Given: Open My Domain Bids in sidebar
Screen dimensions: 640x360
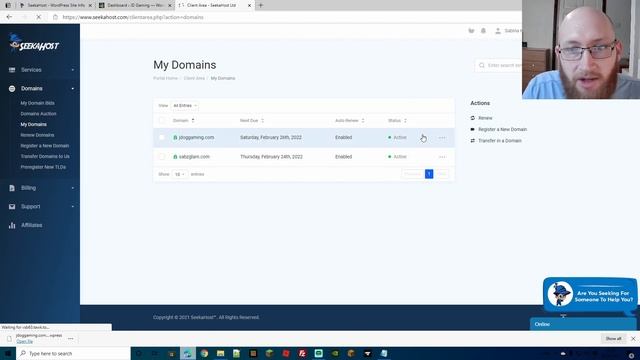Looking at the screenshot, I should pyautogui.click(x=38, y=103).
